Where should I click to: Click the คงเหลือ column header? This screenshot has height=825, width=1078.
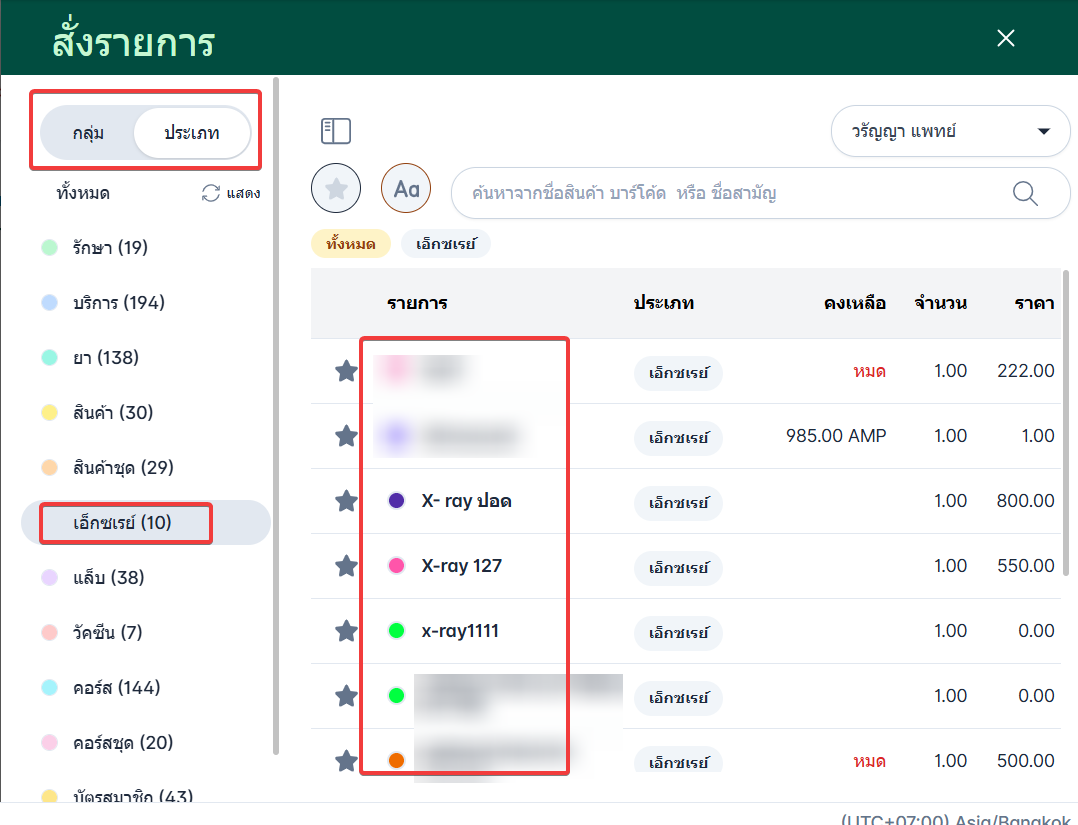click(x=855, y=303)
